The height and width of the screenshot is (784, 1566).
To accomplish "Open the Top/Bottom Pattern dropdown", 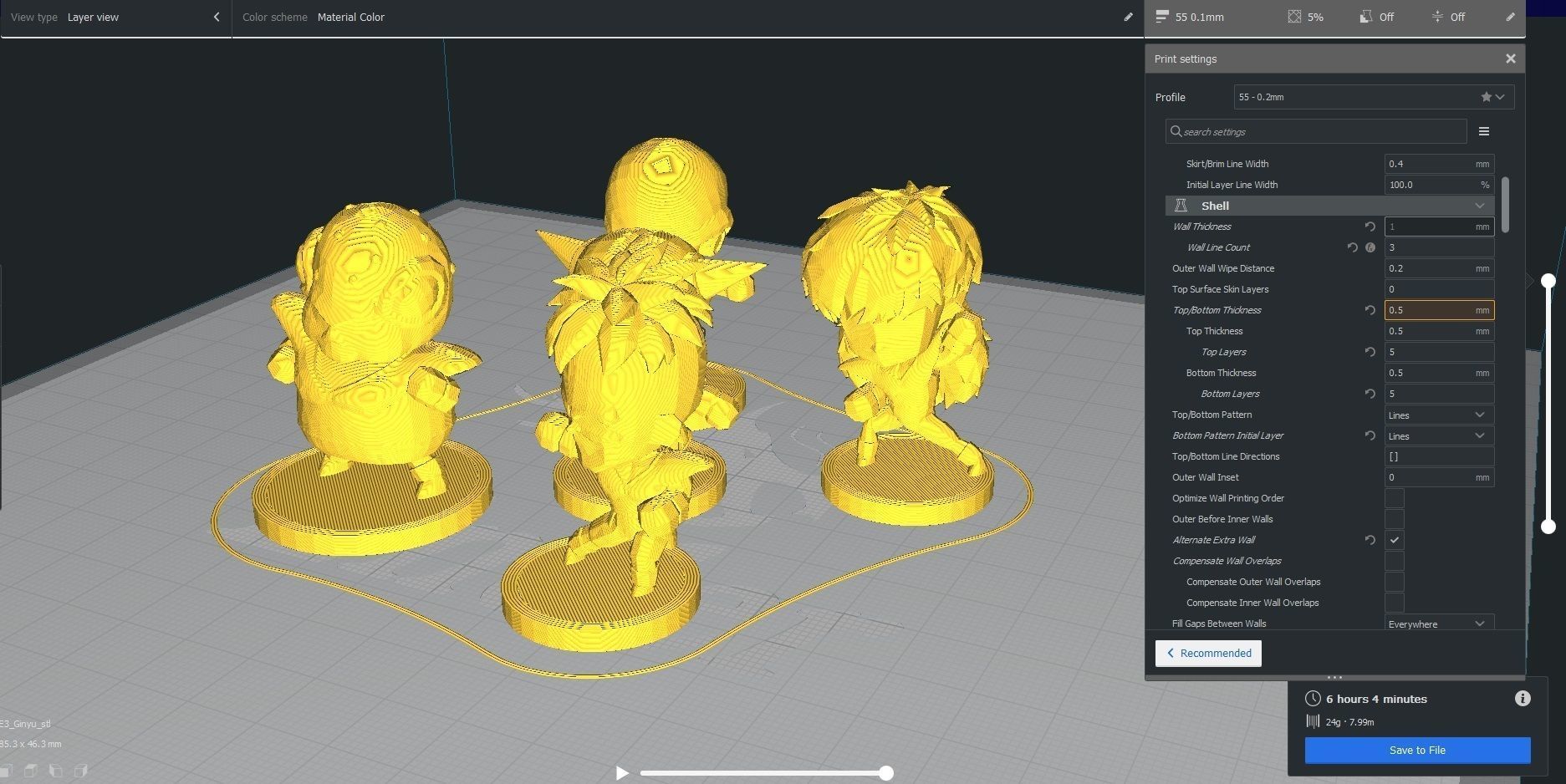I will (1439, 415).
